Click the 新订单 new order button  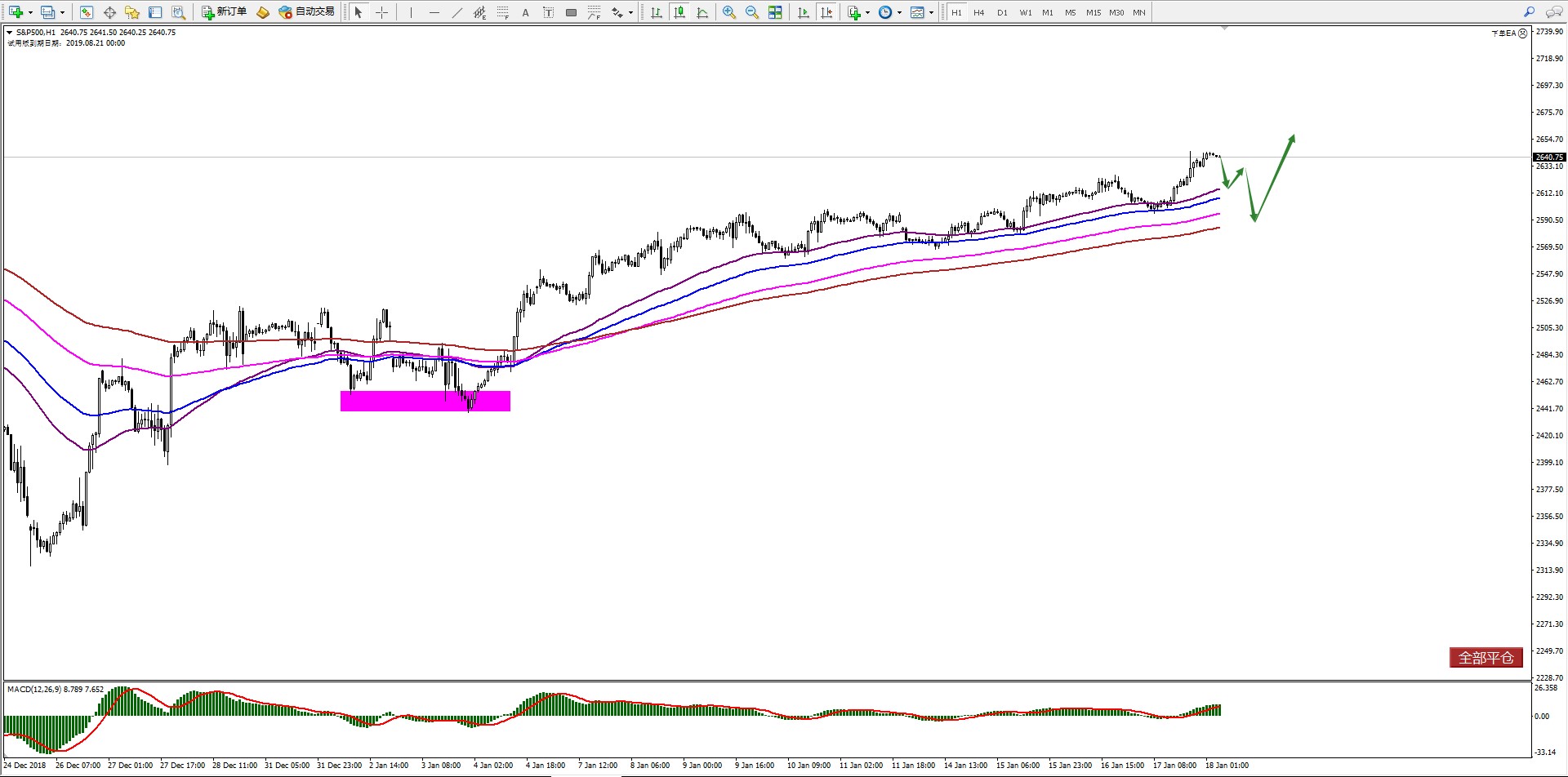225,12
